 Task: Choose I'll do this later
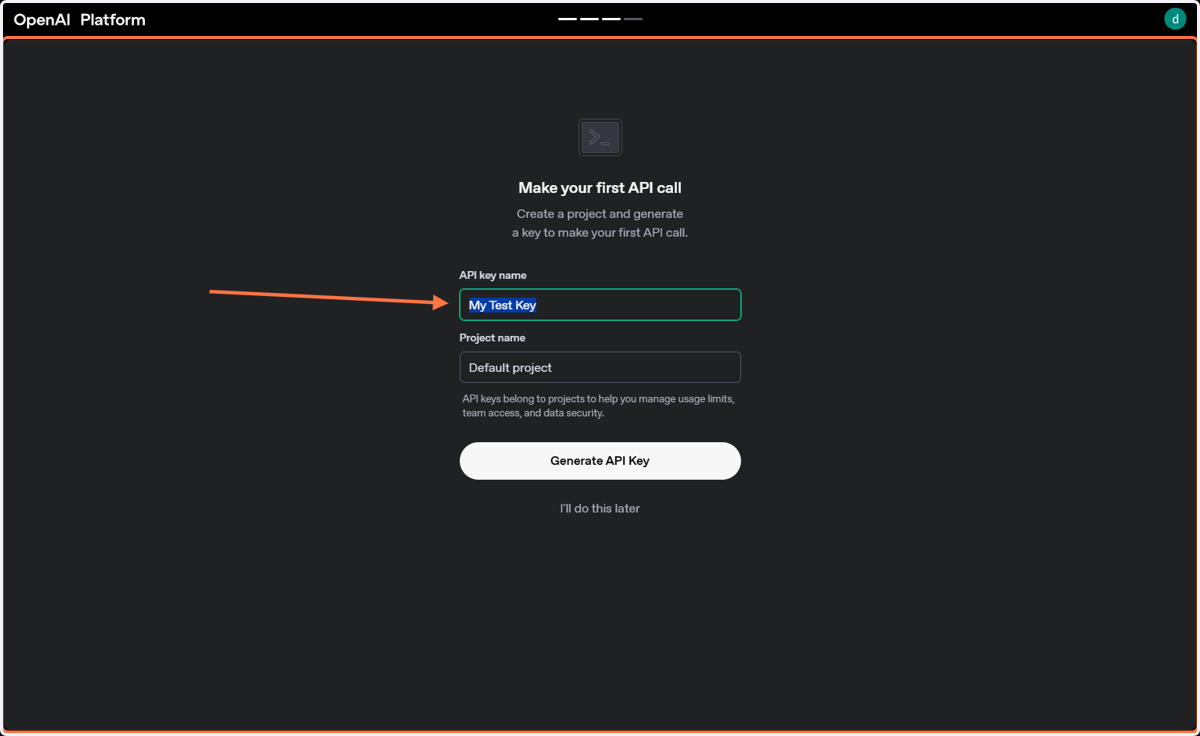[600, 508]
